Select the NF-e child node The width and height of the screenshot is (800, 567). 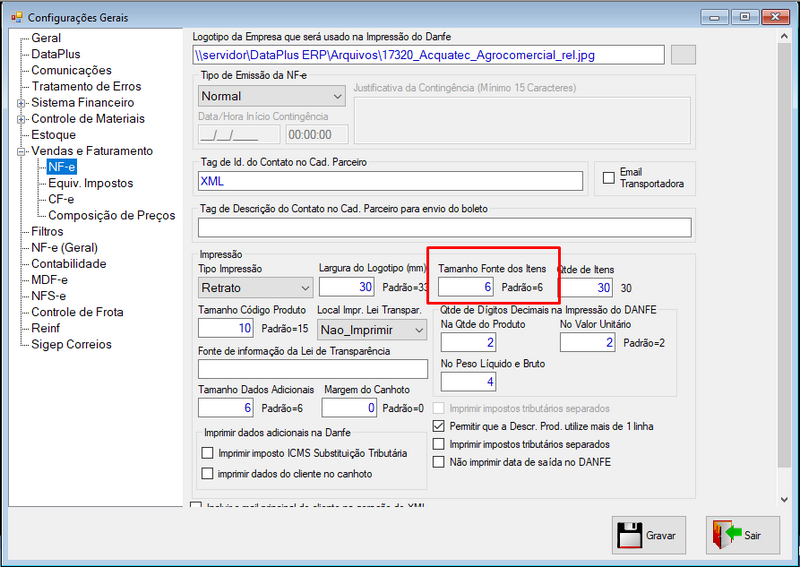point(61,167)
